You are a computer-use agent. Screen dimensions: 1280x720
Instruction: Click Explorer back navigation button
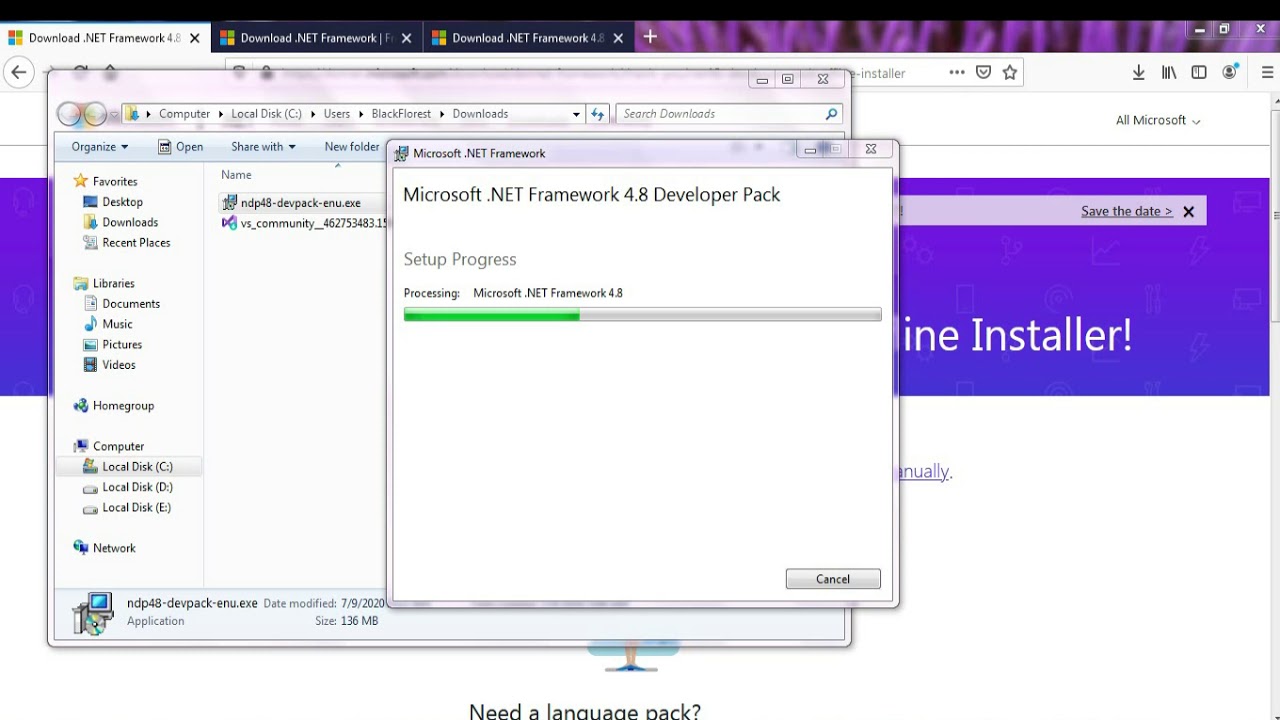69,114
